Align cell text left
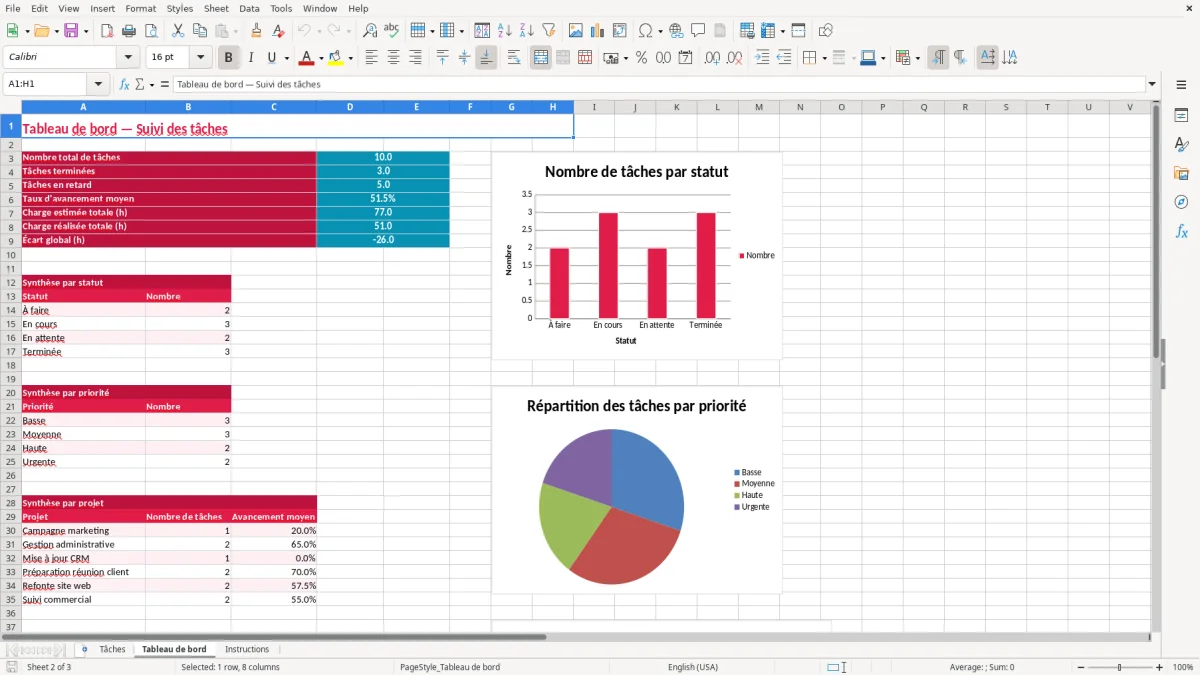 (372, 58)
